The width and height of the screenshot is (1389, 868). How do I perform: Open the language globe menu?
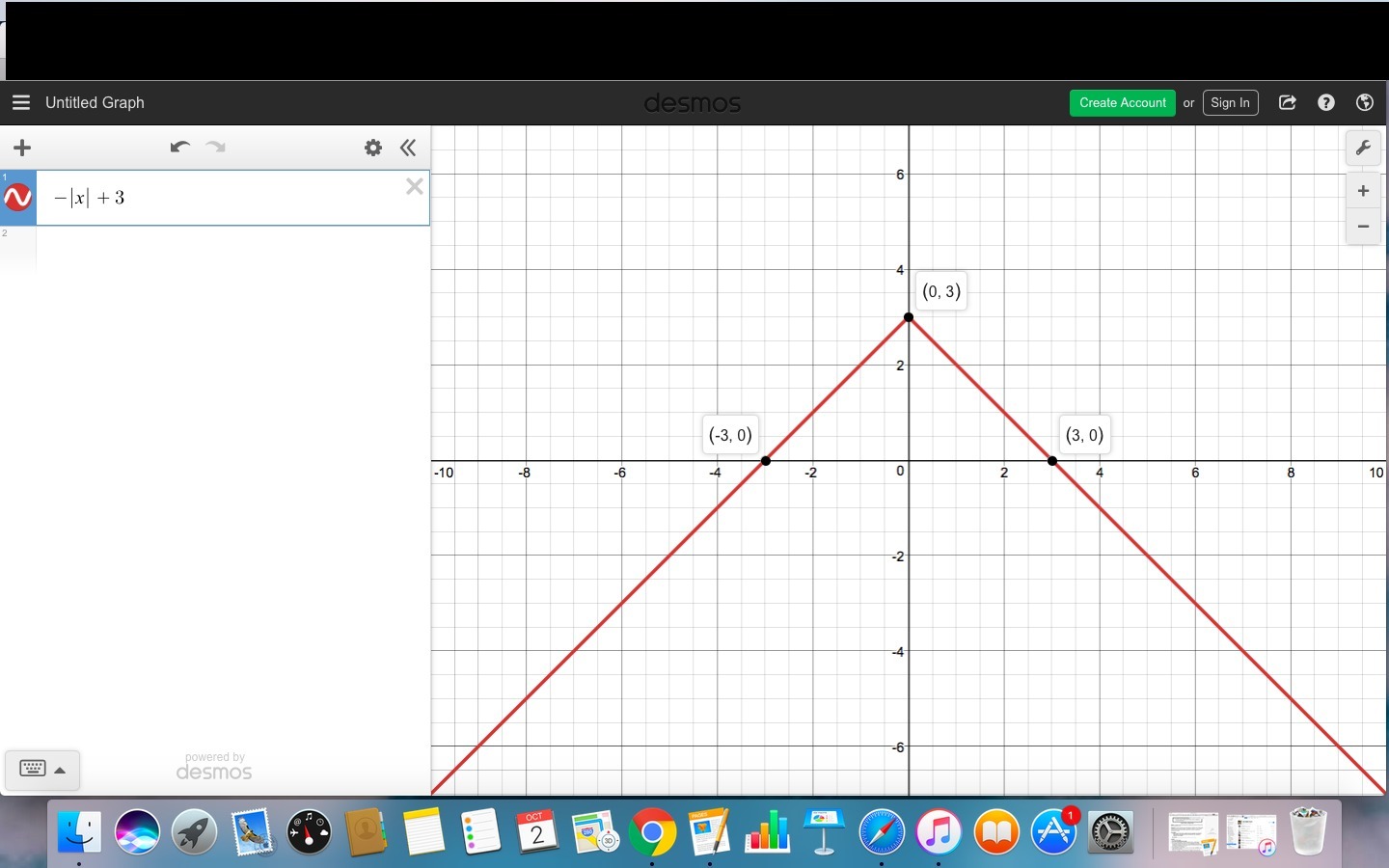click(x=1364, y=102)
